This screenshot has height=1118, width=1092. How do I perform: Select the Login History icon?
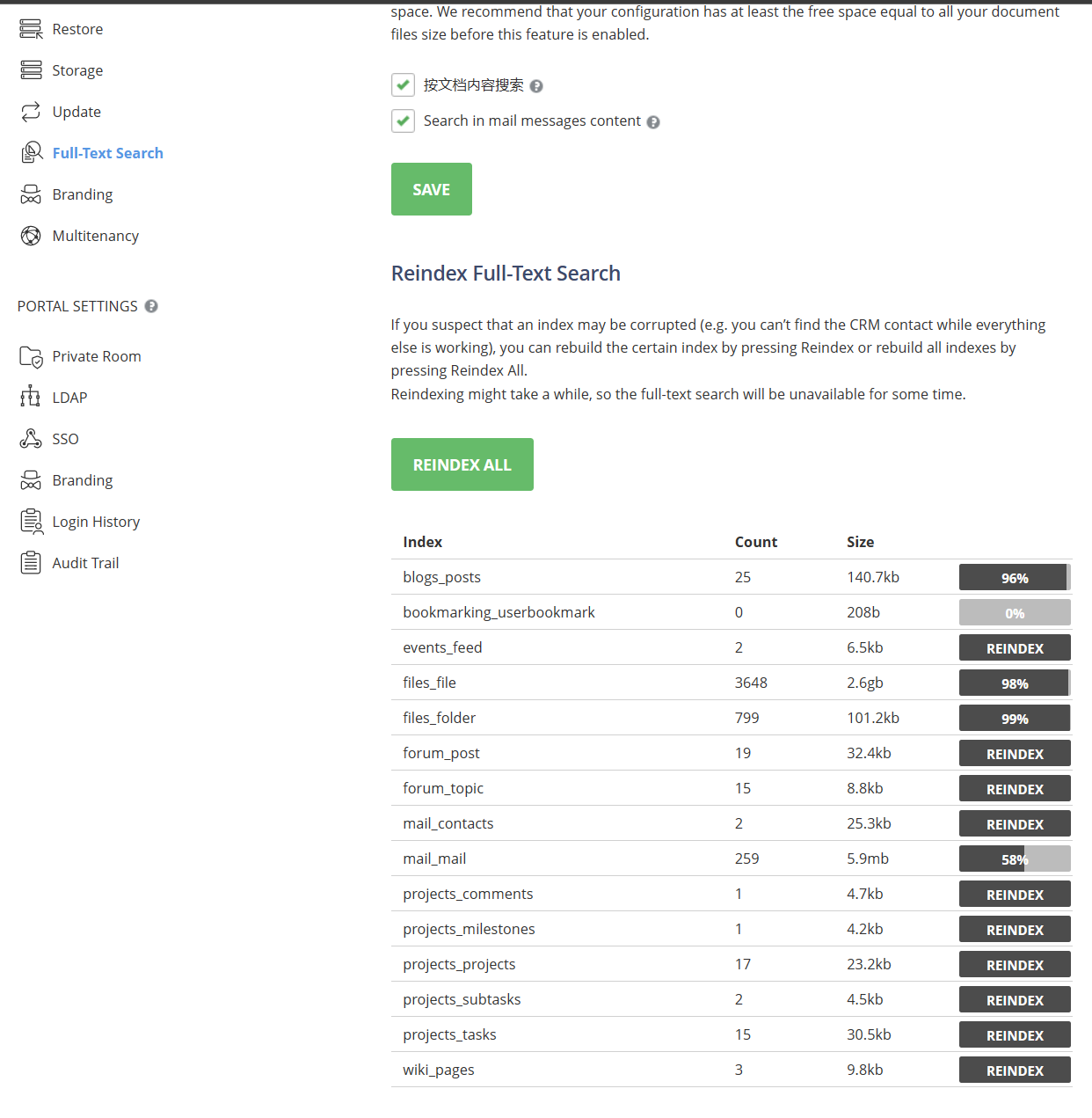(30, 521)
